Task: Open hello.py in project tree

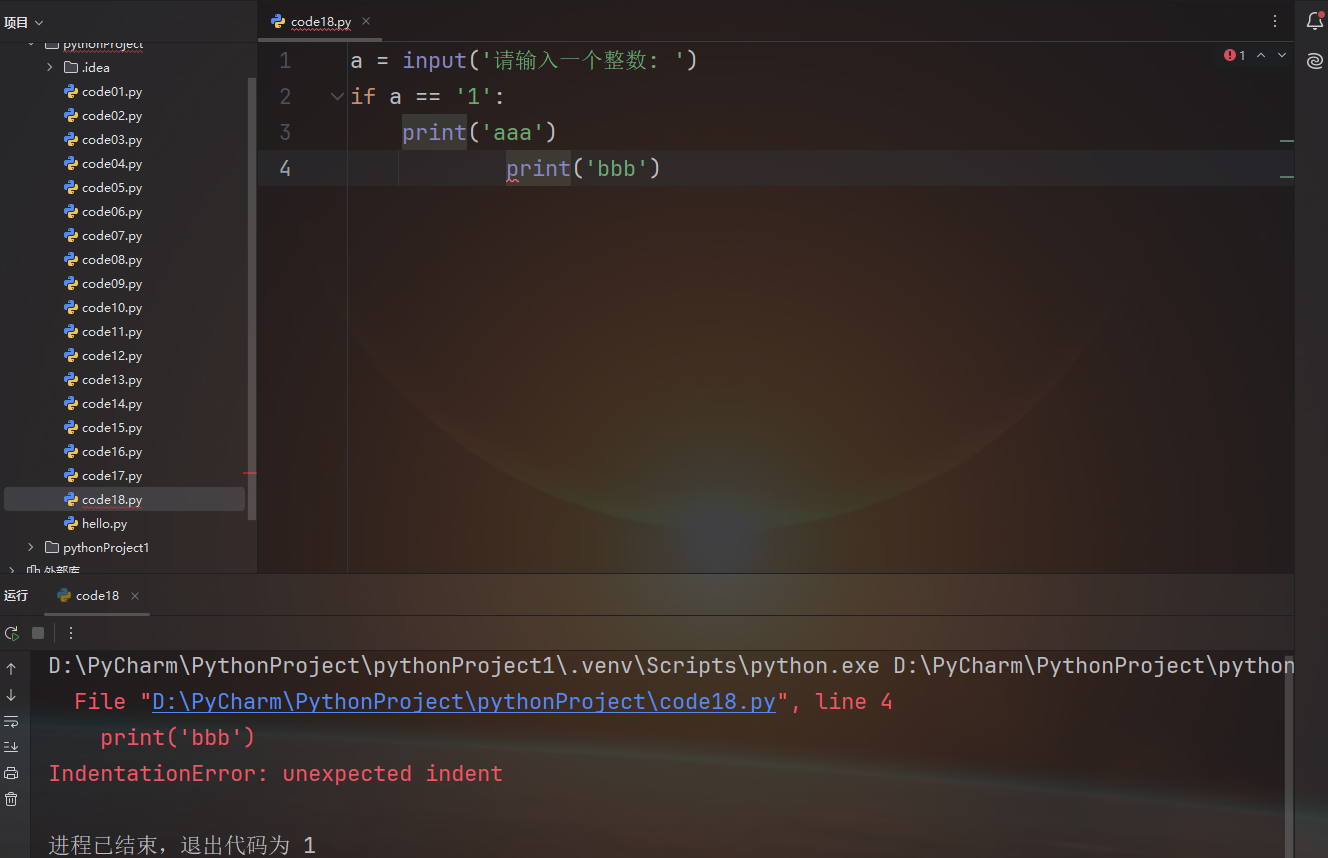Action: click(104, 524)
